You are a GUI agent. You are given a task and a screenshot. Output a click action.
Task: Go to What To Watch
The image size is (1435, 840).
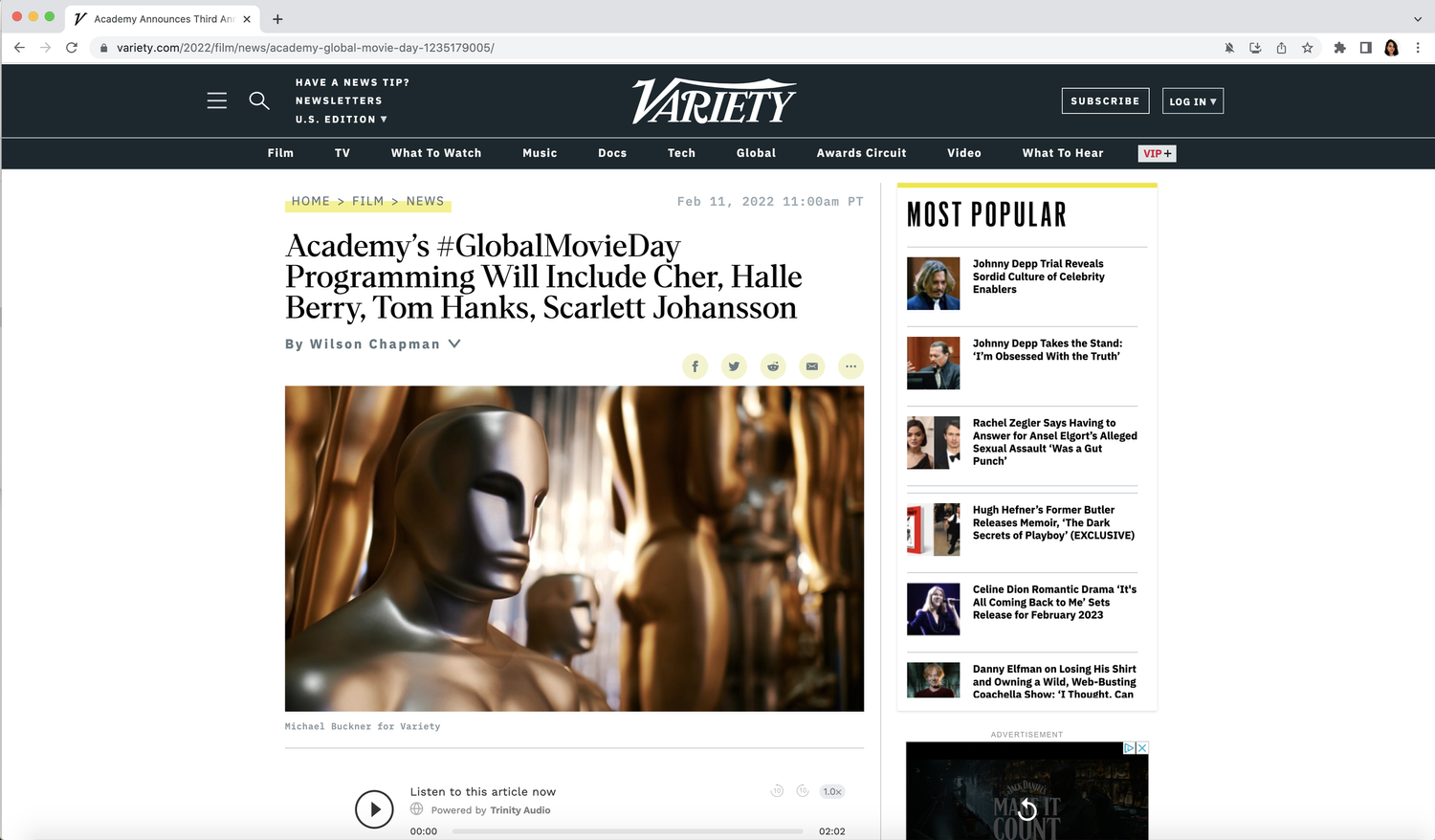coord(436,153)
